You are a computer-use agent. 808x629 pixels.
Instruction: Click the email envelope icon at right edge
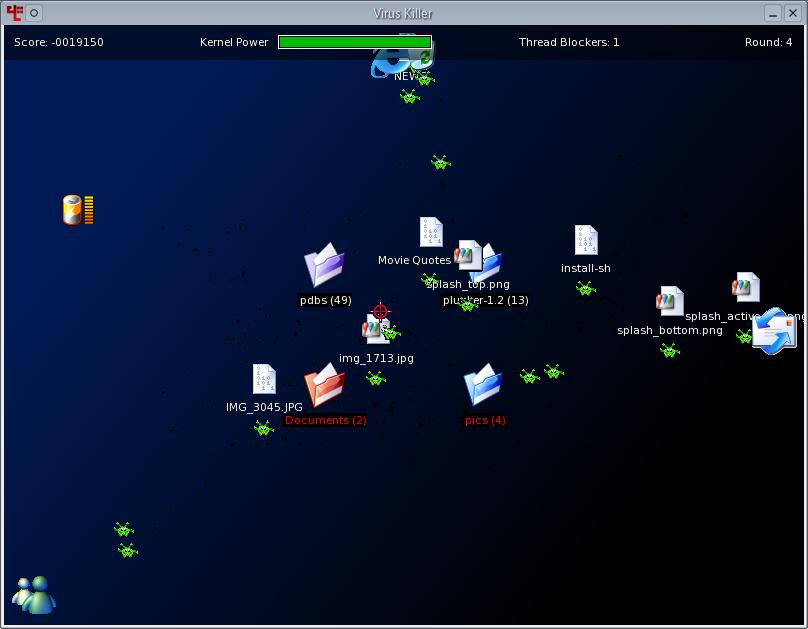pos(774,331)
